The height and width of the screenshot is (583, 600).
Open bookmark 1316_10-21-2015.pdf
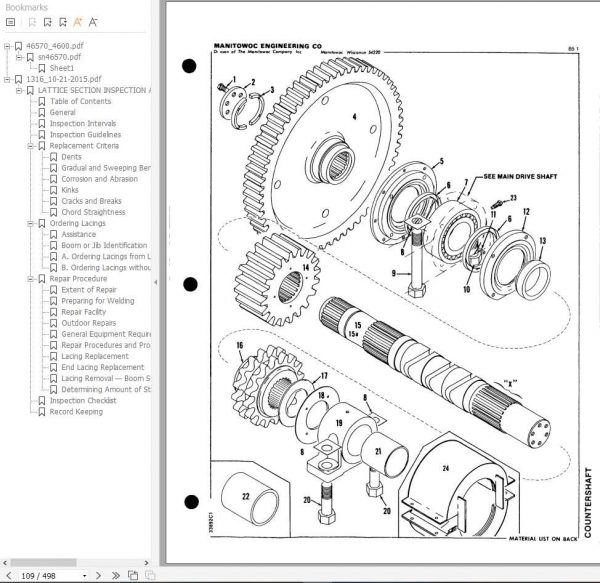tap(64, 79)
